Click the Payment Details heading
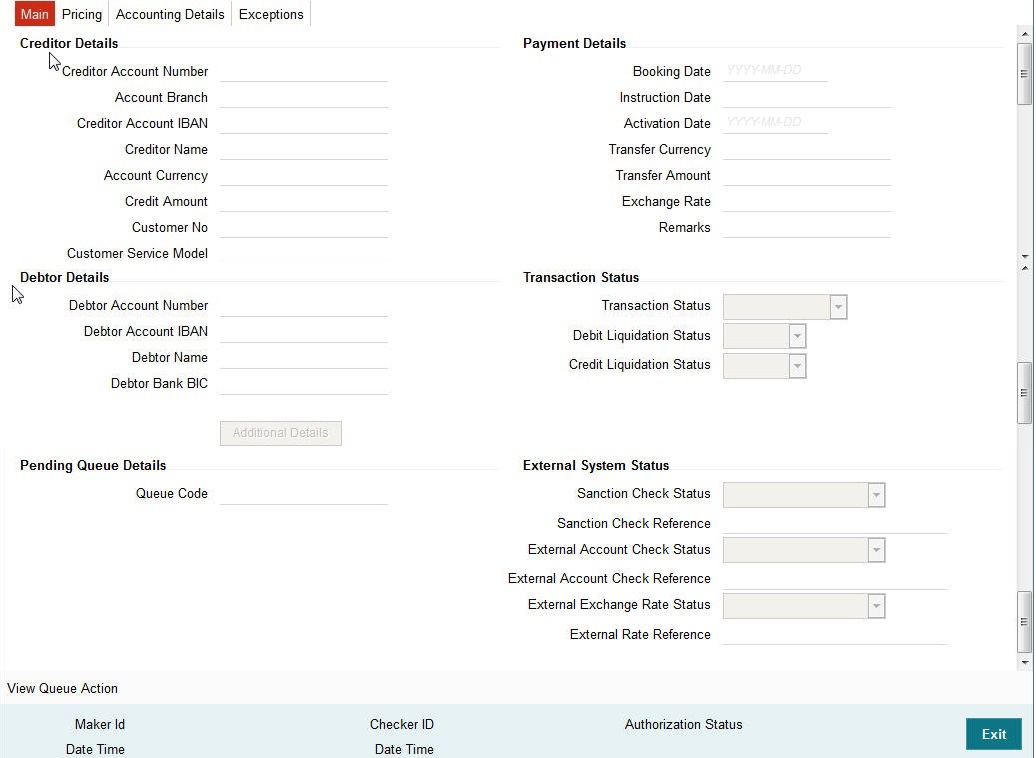Screen dimensions: 1036x758 click(574, 43)
